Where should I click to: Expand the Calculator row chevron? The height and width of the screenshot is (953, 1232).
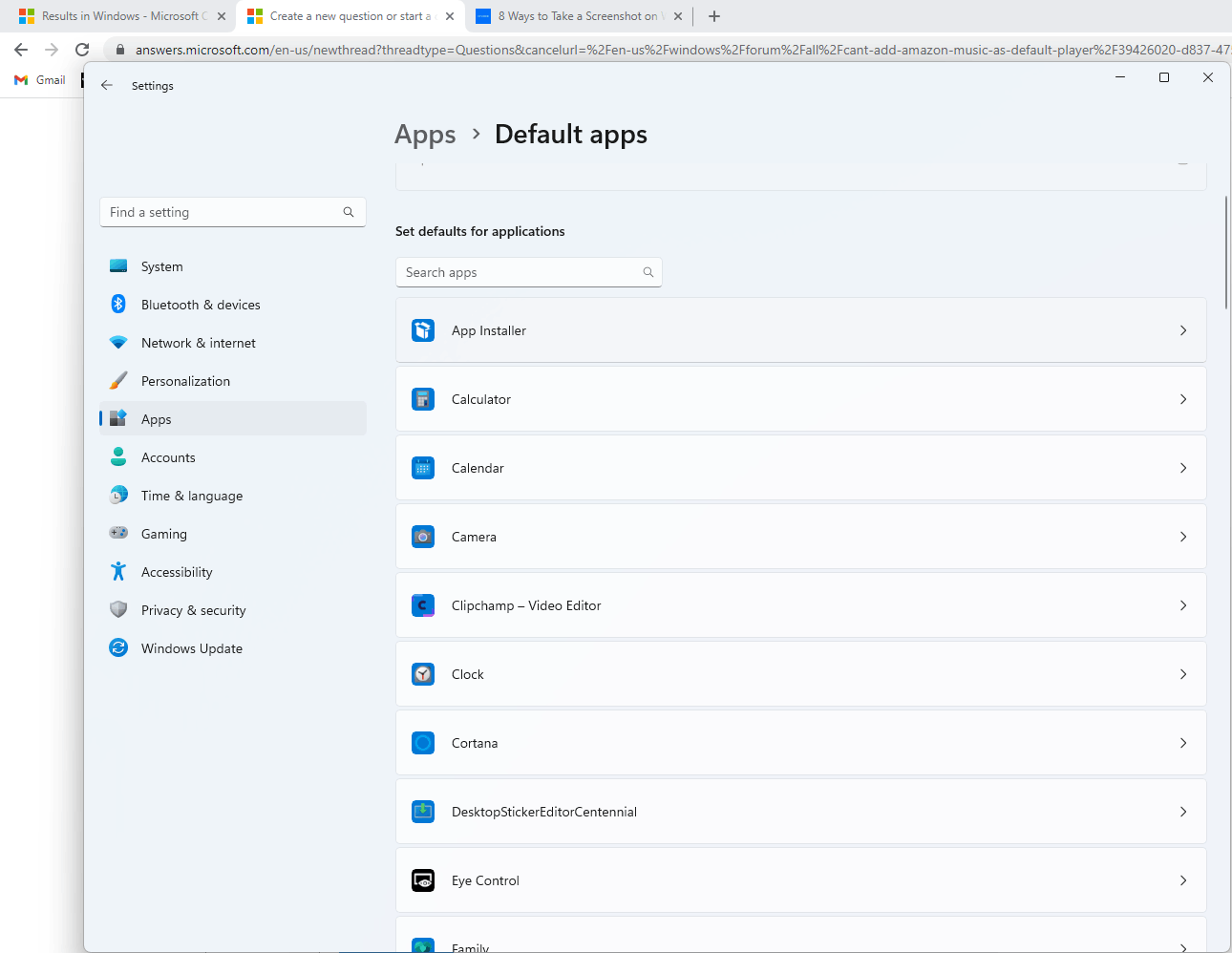click(1183, 399)
